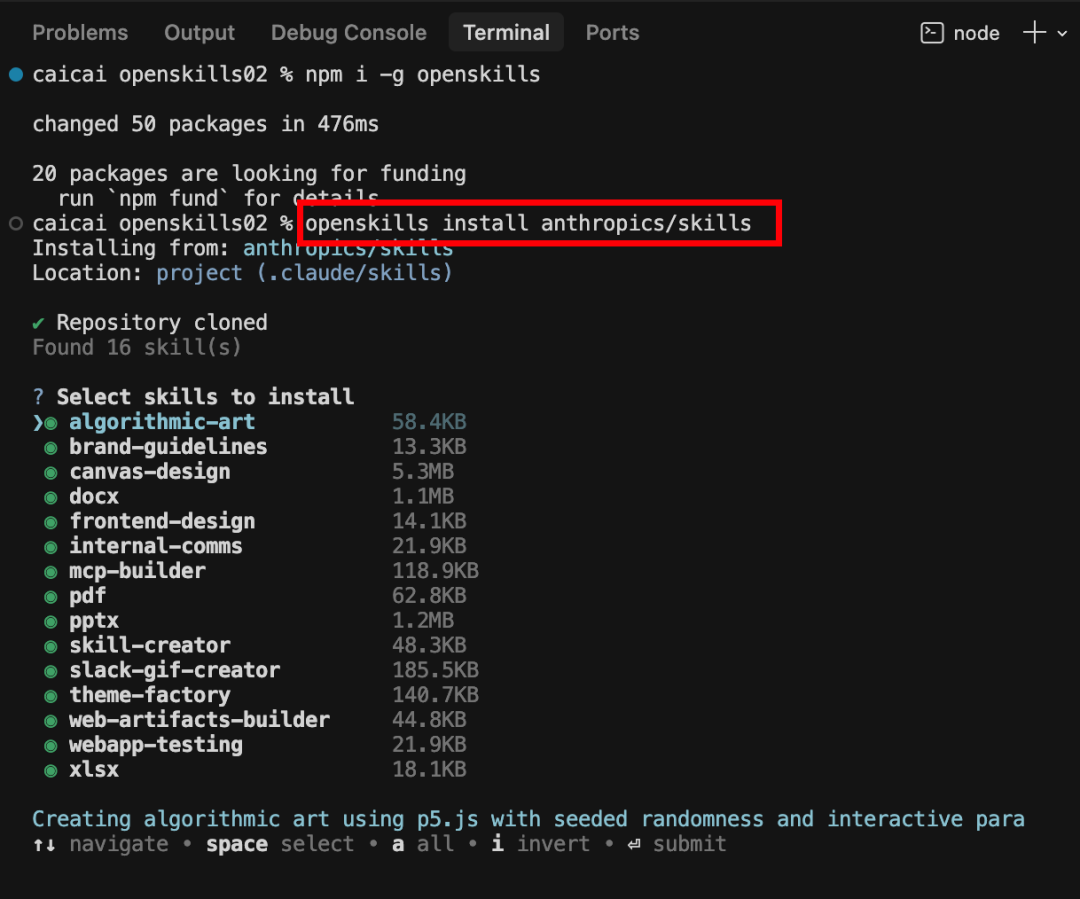Image resolution: width=1080 pixels, height=899 pixels.
Task: Click the return-key submit hint
Action: [677, 844]
